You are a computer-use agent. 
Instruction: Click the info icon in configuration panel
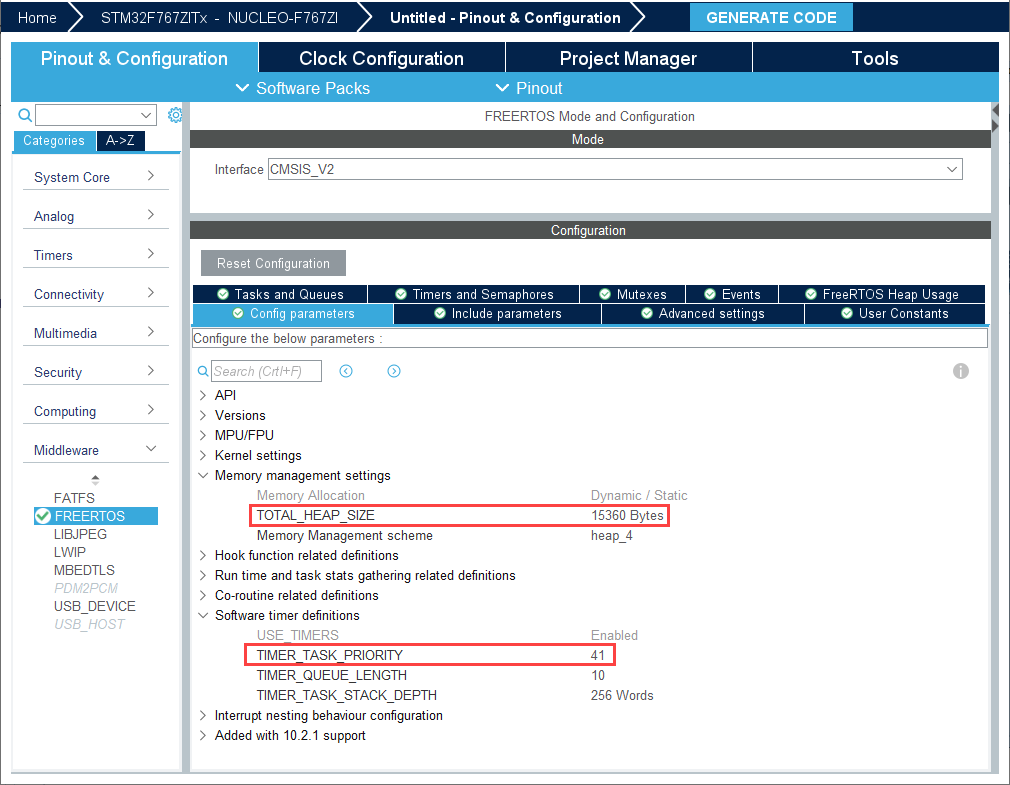point(961,371)
